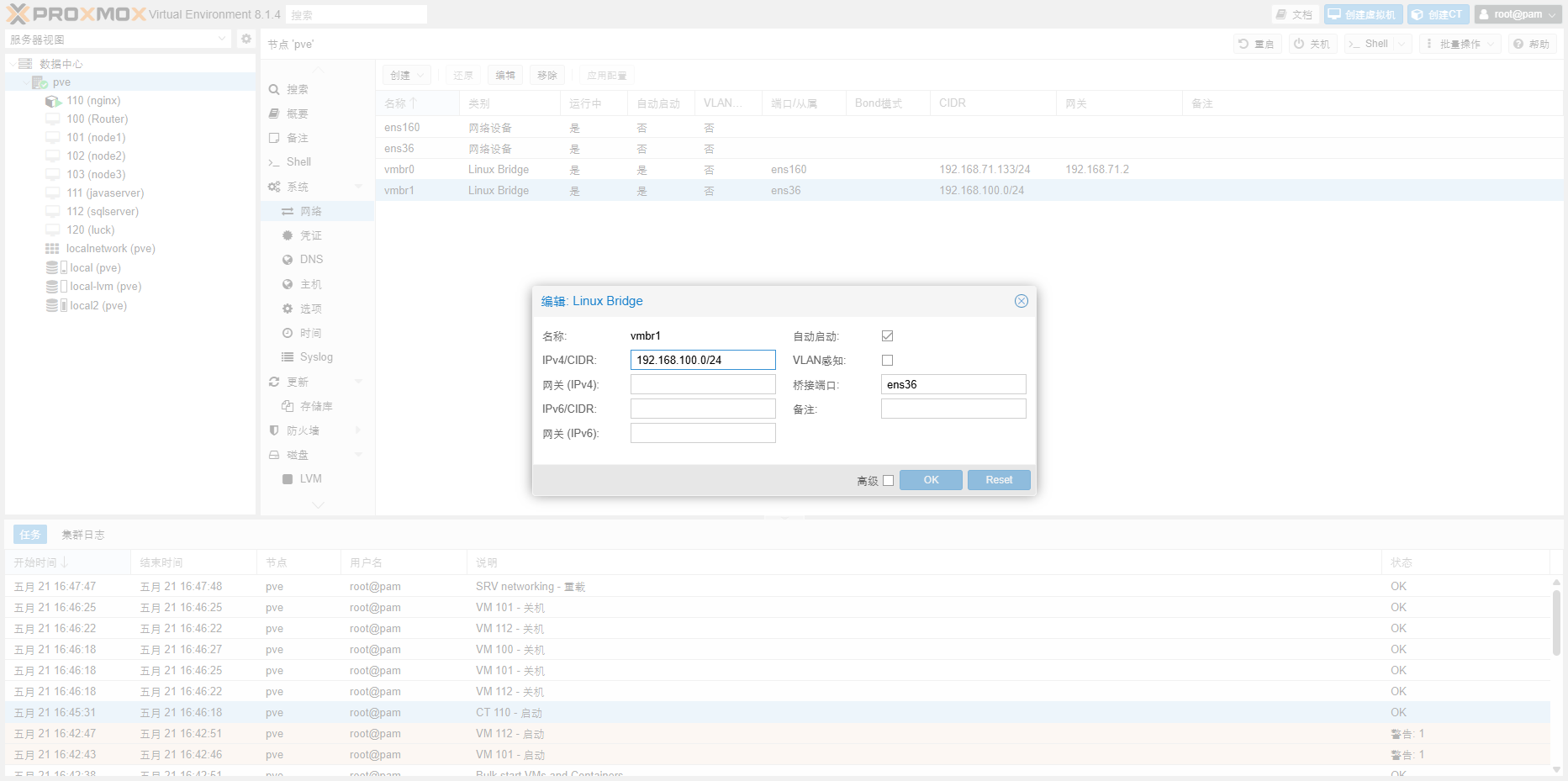This screenshot has width=1568, height=781.
Task: Open localnetwork (pve) SDN zone icon
Action: (52, 249)
